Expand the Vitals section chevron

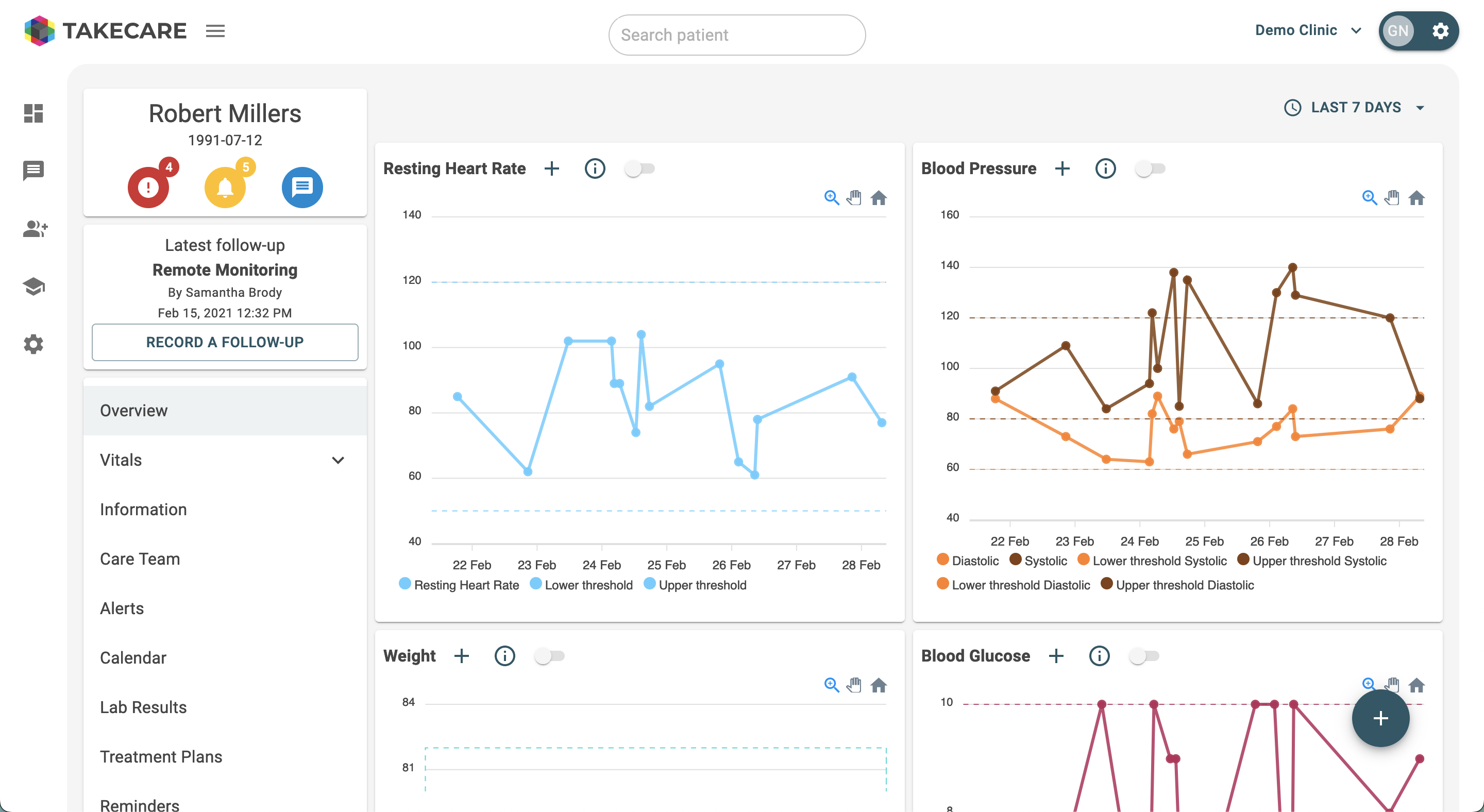point(338,460)
